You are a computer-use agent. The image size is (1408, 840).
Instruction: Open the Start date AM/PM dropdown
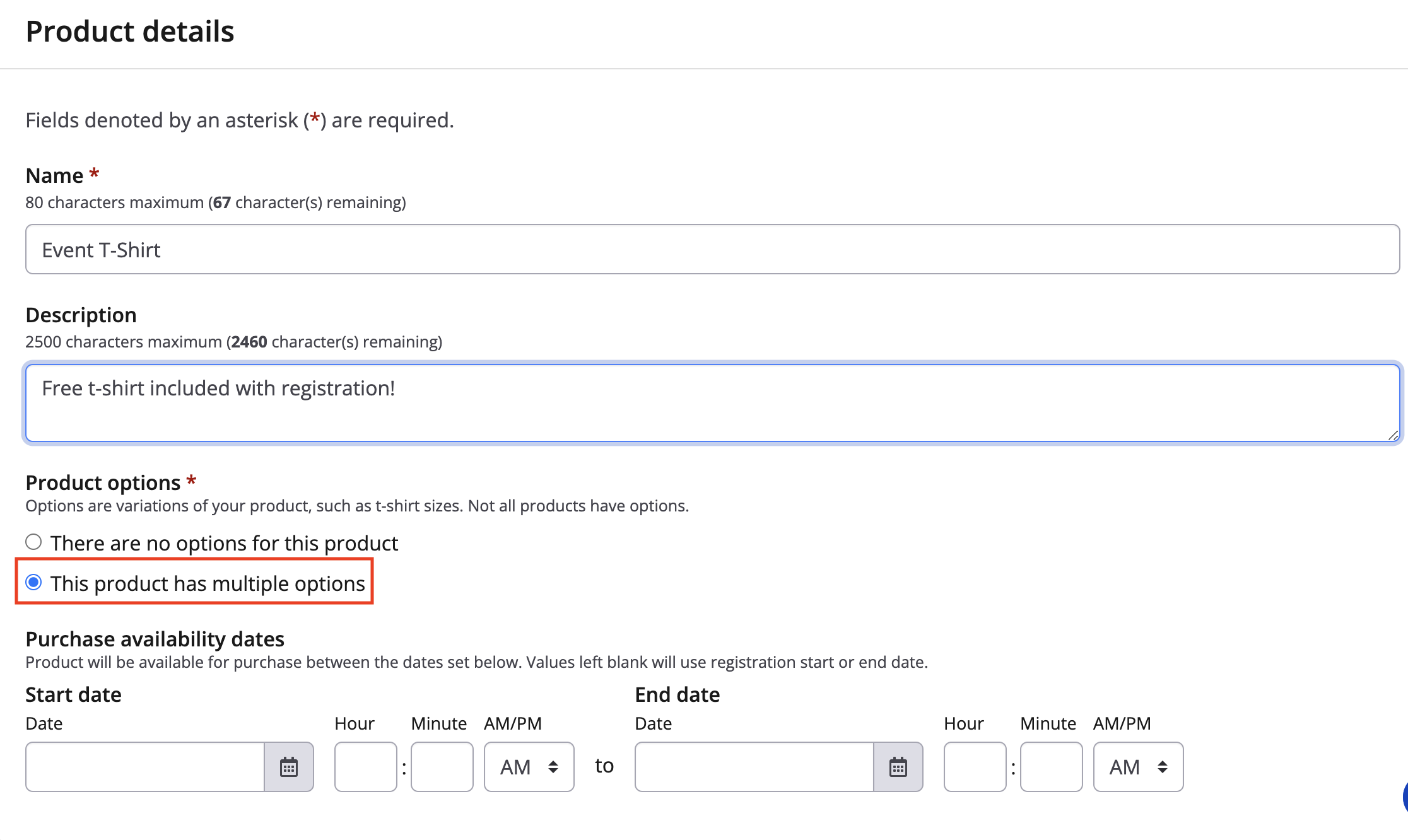point(529,767)
